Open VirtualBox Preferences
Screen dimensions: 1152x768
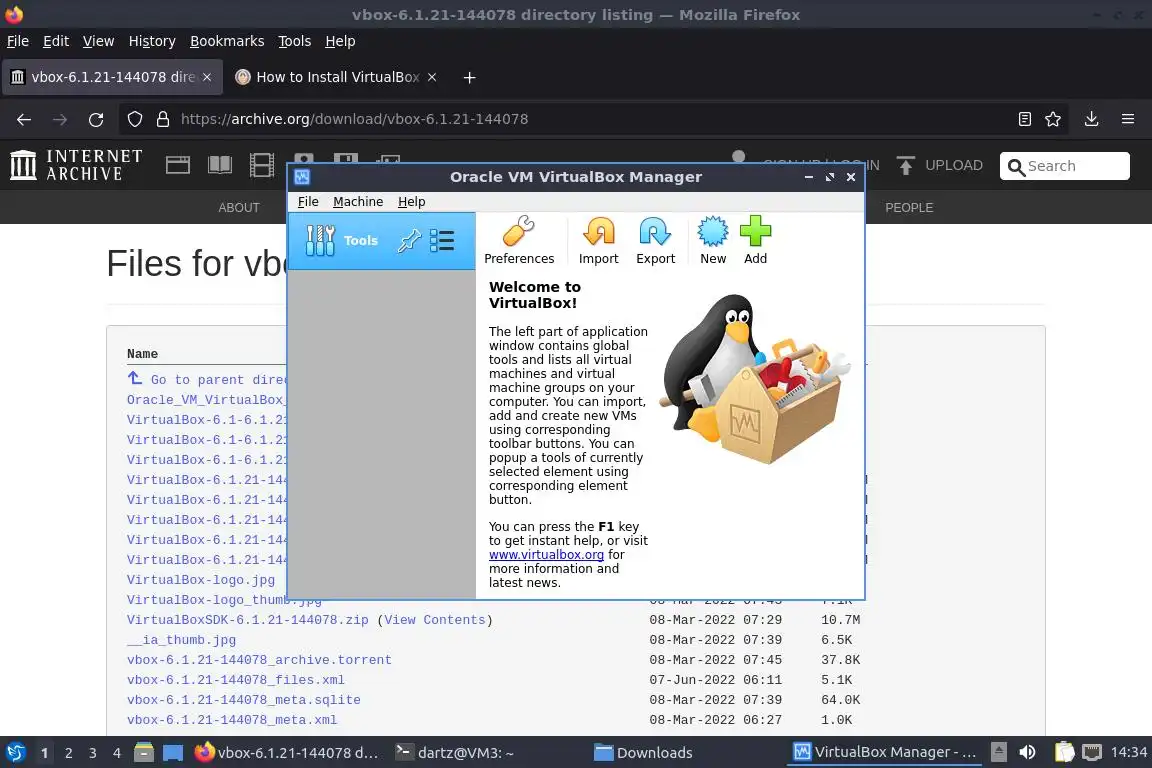519,240
